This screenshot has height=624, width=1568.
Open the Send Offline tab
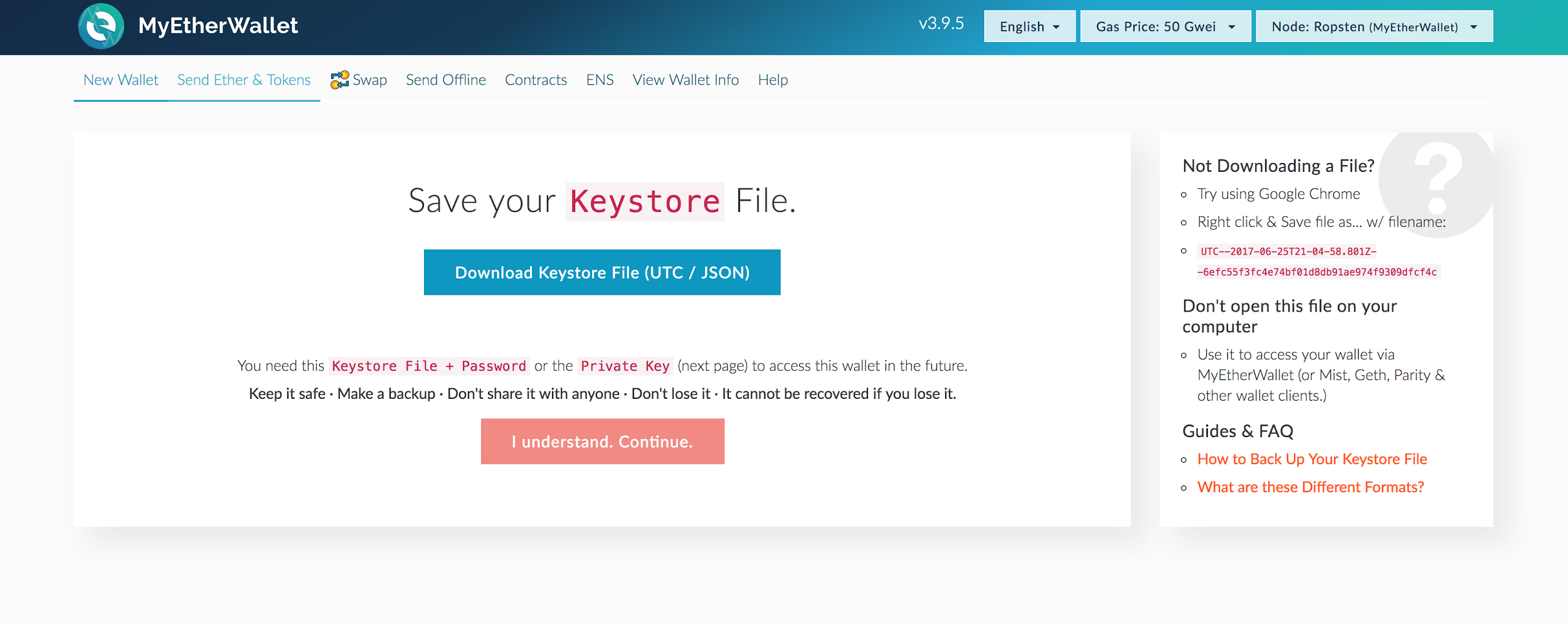pyautogui.click(x=446, y=80)
